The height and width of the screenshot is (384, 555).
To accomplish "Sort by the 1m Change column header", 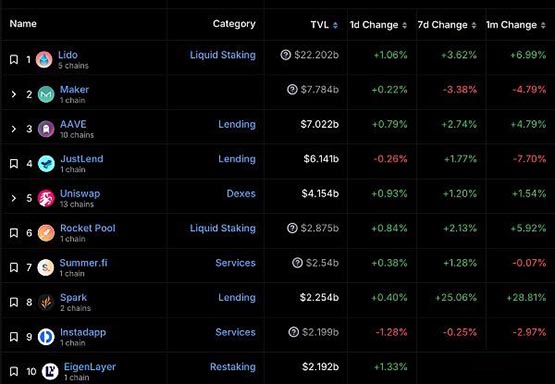I will tap(516, 25).
